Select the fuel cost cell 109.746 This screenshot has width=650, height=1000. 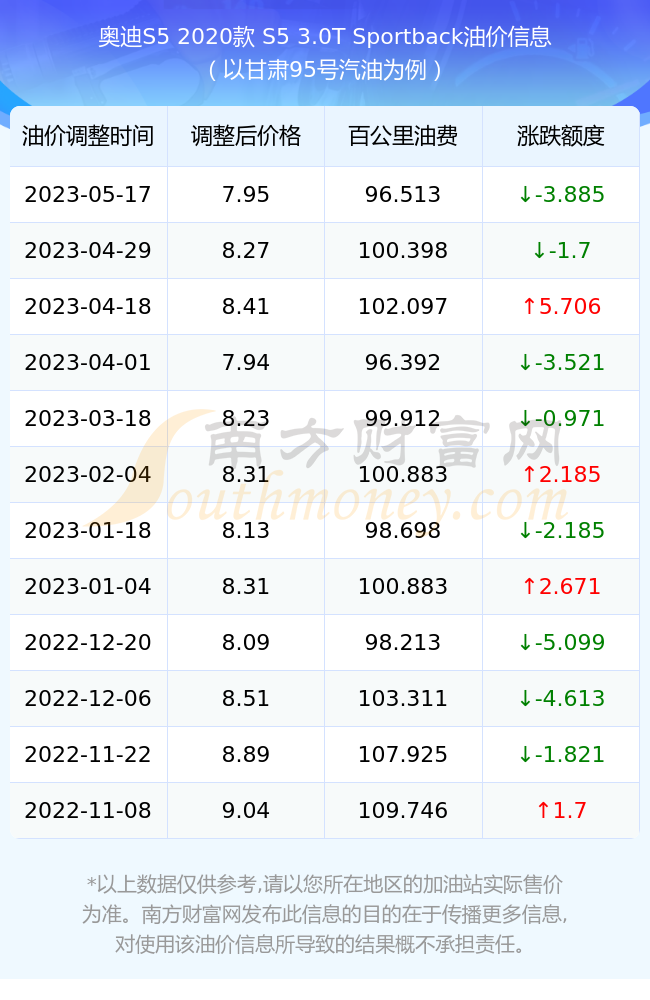click(x=403, y=811)
